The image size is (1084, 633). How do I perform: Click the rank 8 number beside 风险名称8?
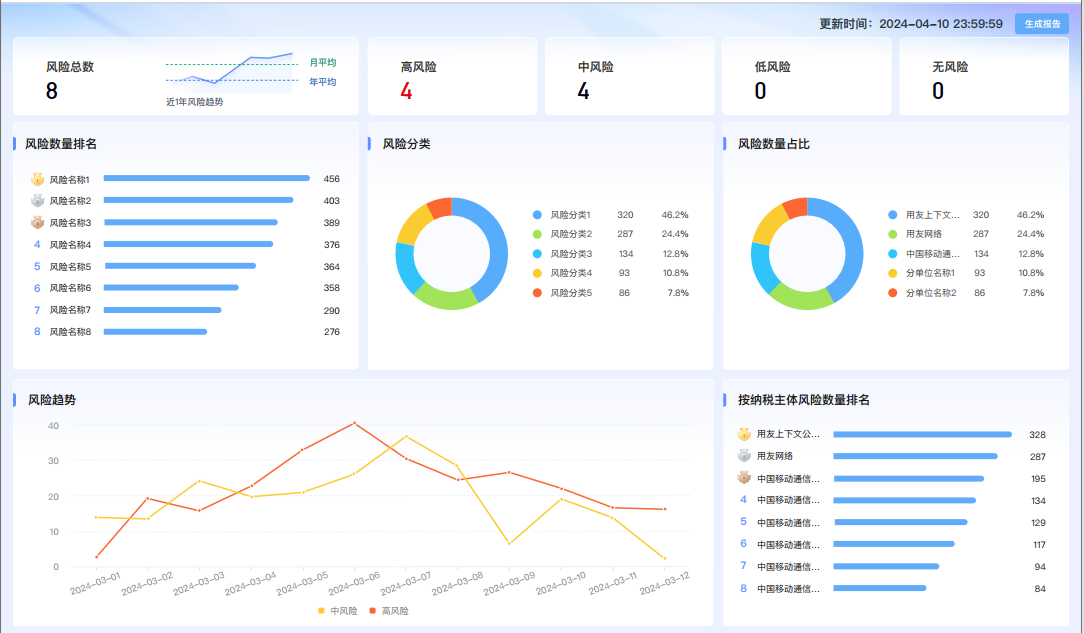coord(37,331)
